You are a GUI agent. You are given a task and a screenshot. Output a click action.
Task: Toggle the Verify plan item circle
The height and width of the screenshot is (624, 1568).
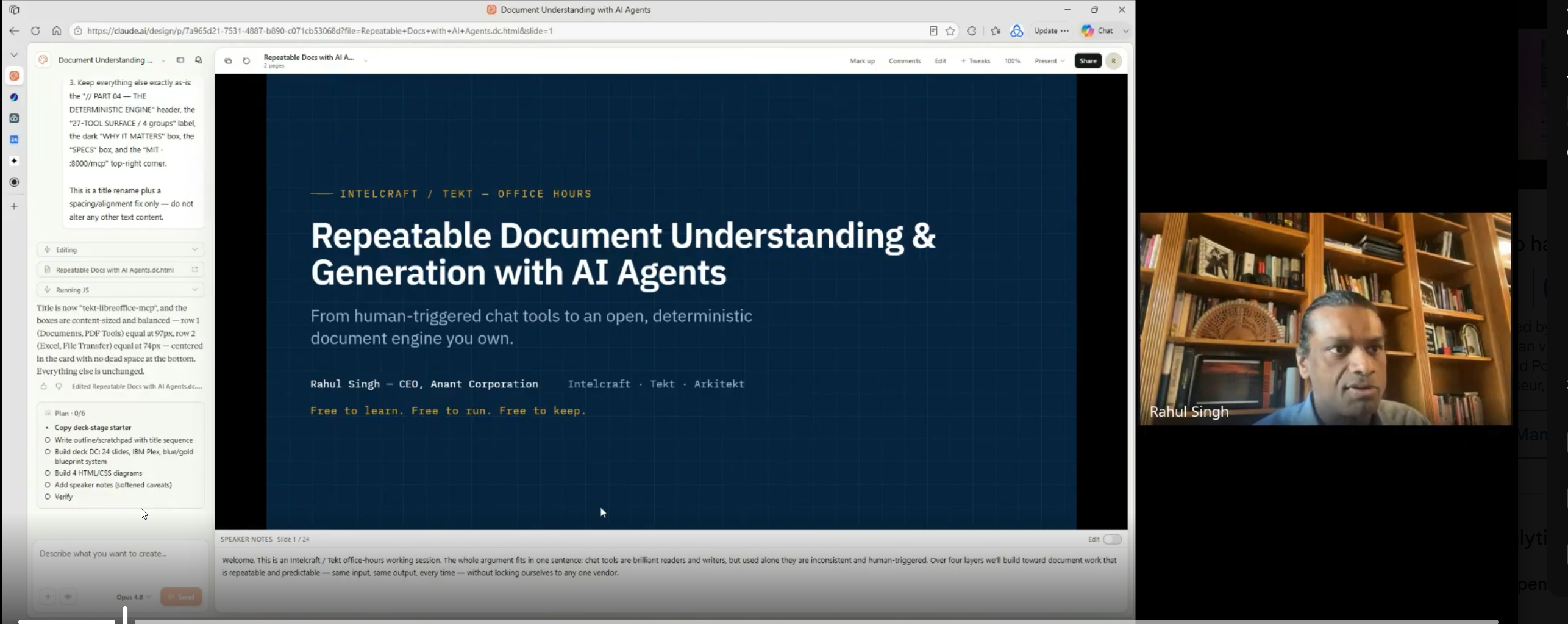click(x=48, y=497)
